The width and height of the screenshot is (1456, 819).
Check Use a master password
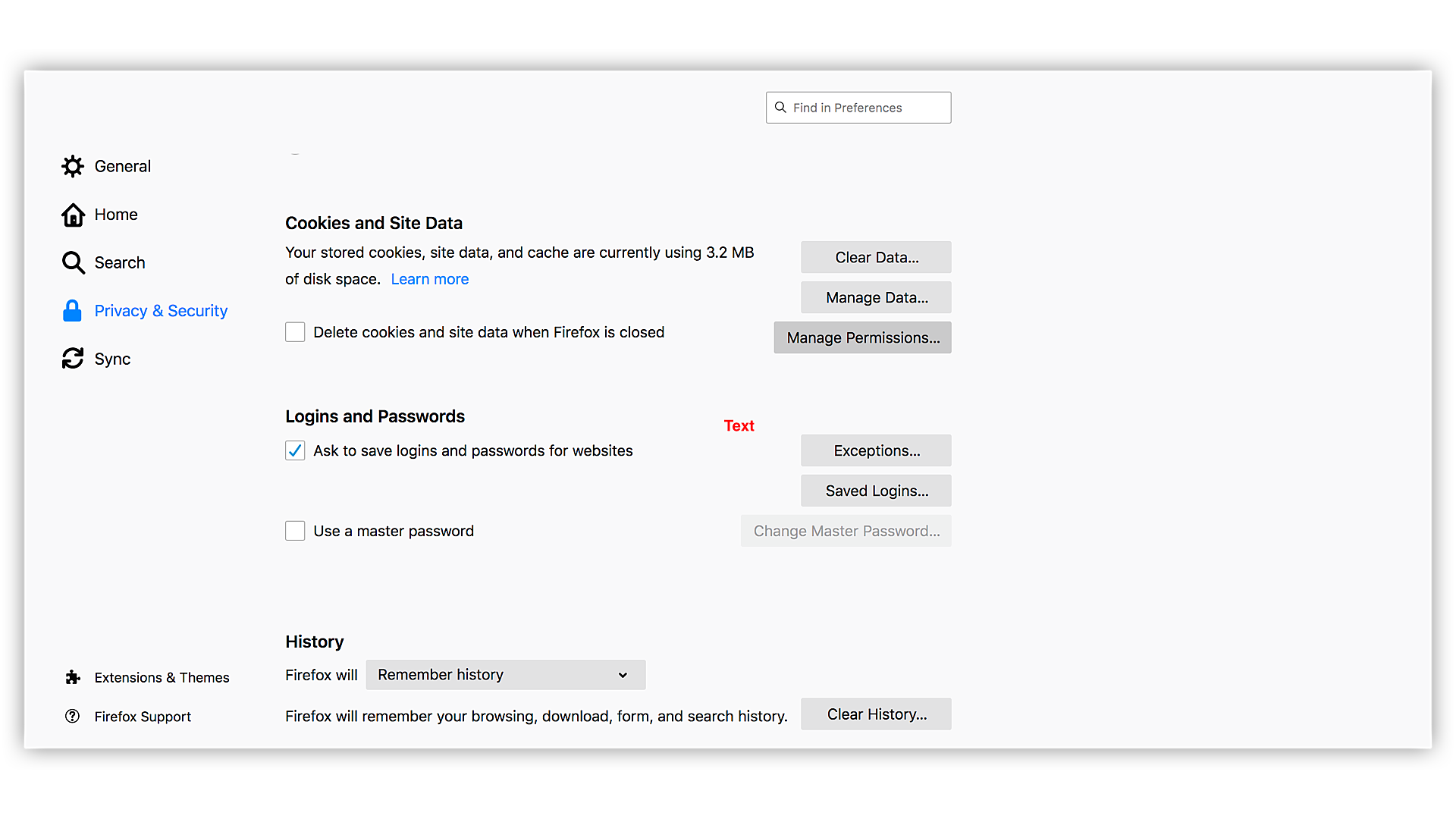(295, 531)
